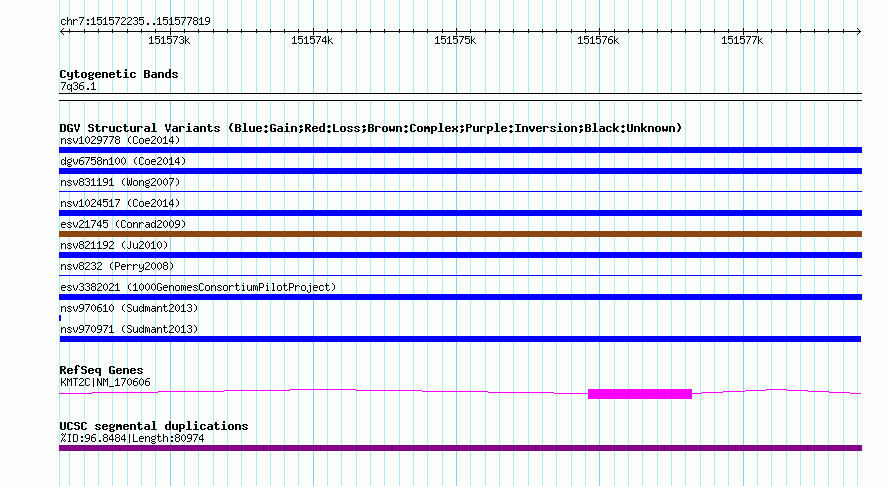
Task: Open variant label nsv8232 (Perry2008)
Action: 117,266
